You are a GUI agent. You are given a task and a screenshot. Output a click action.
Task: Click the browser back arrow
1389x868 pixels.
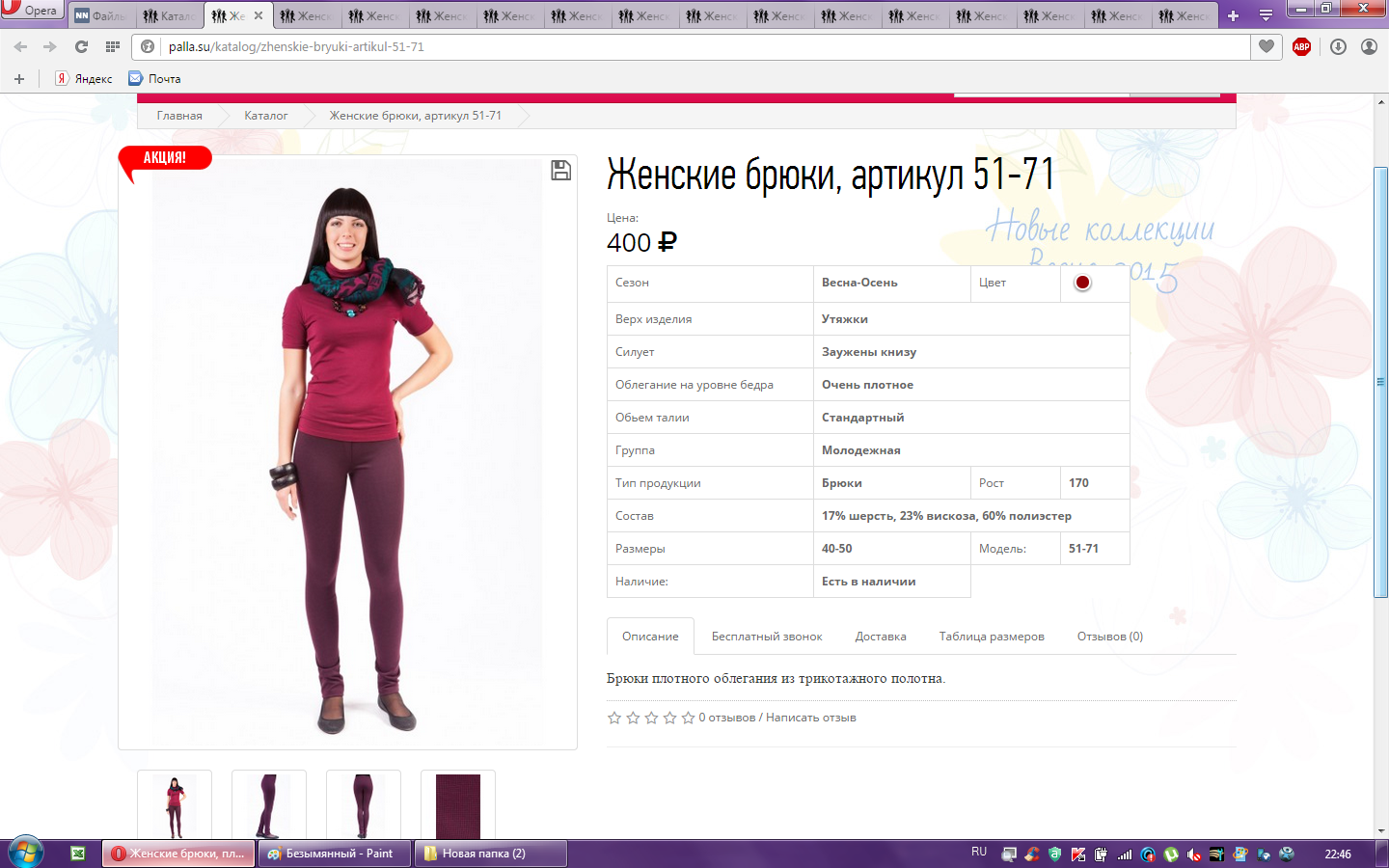click(x=21, y=46)
